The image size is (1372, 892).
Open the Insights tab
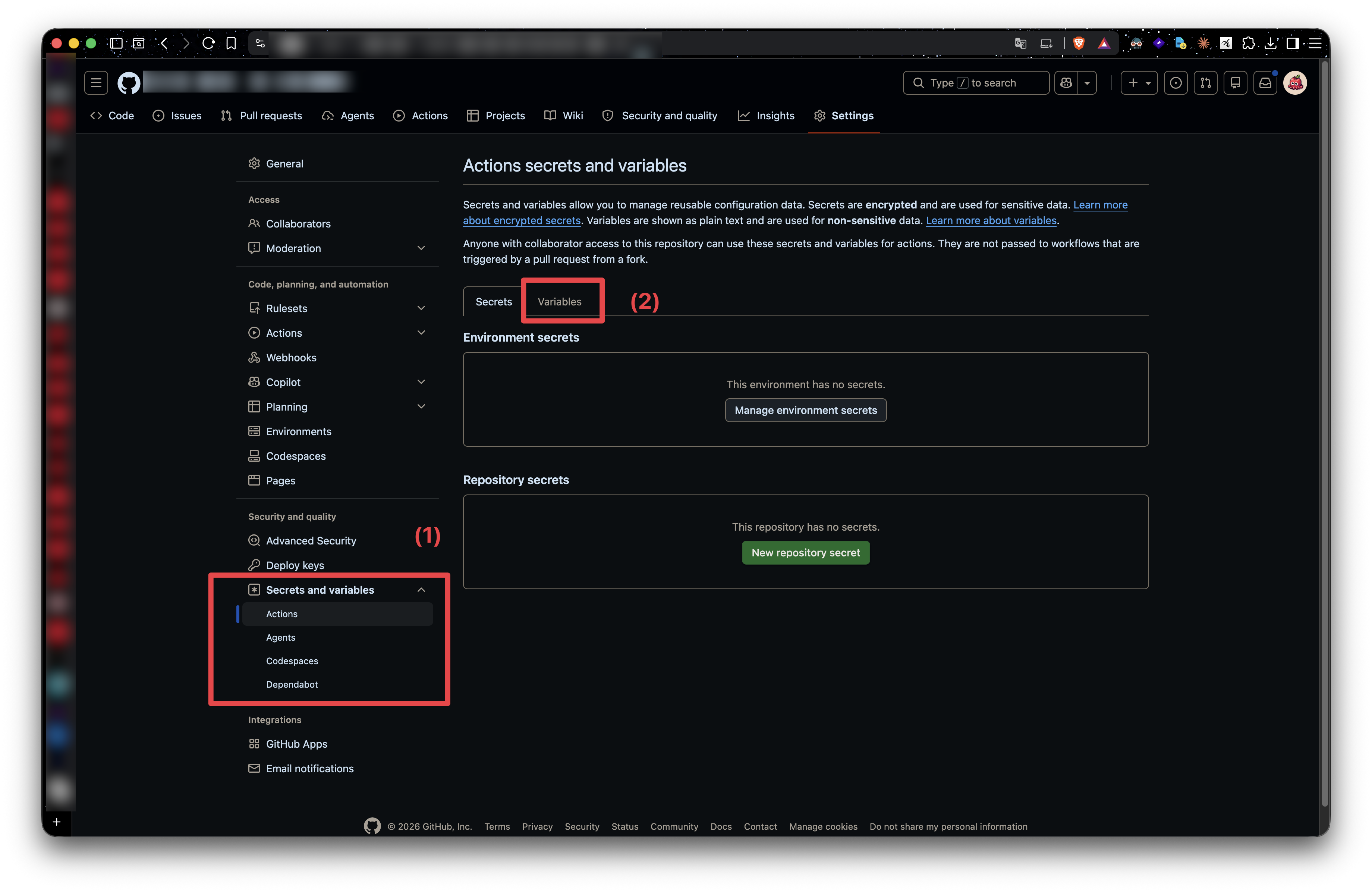766,116
